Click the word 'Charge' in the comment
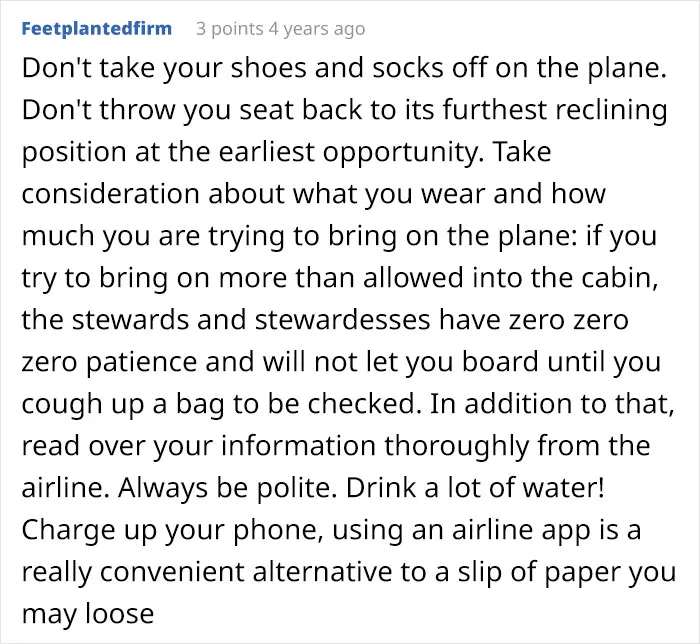 [69, 530]
